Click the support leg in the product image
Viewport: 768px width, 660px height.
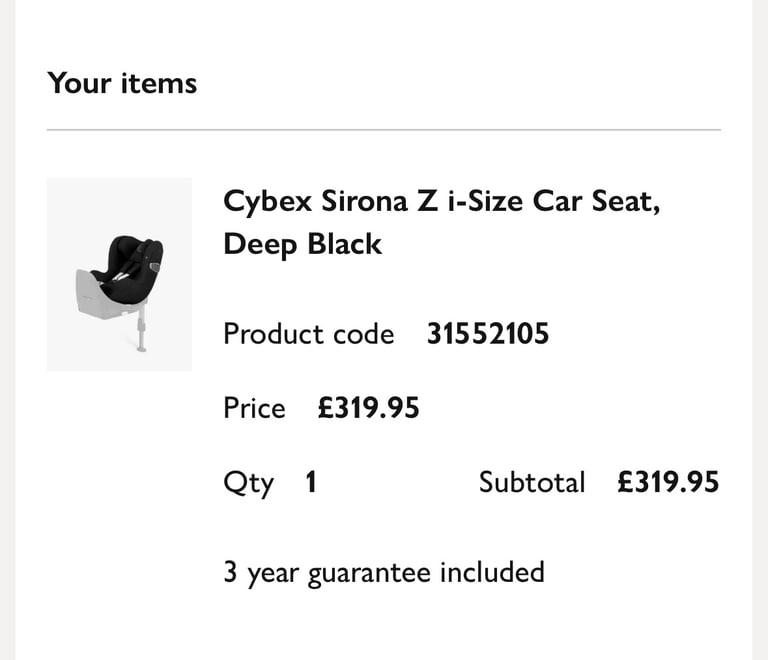click(141, 332)
